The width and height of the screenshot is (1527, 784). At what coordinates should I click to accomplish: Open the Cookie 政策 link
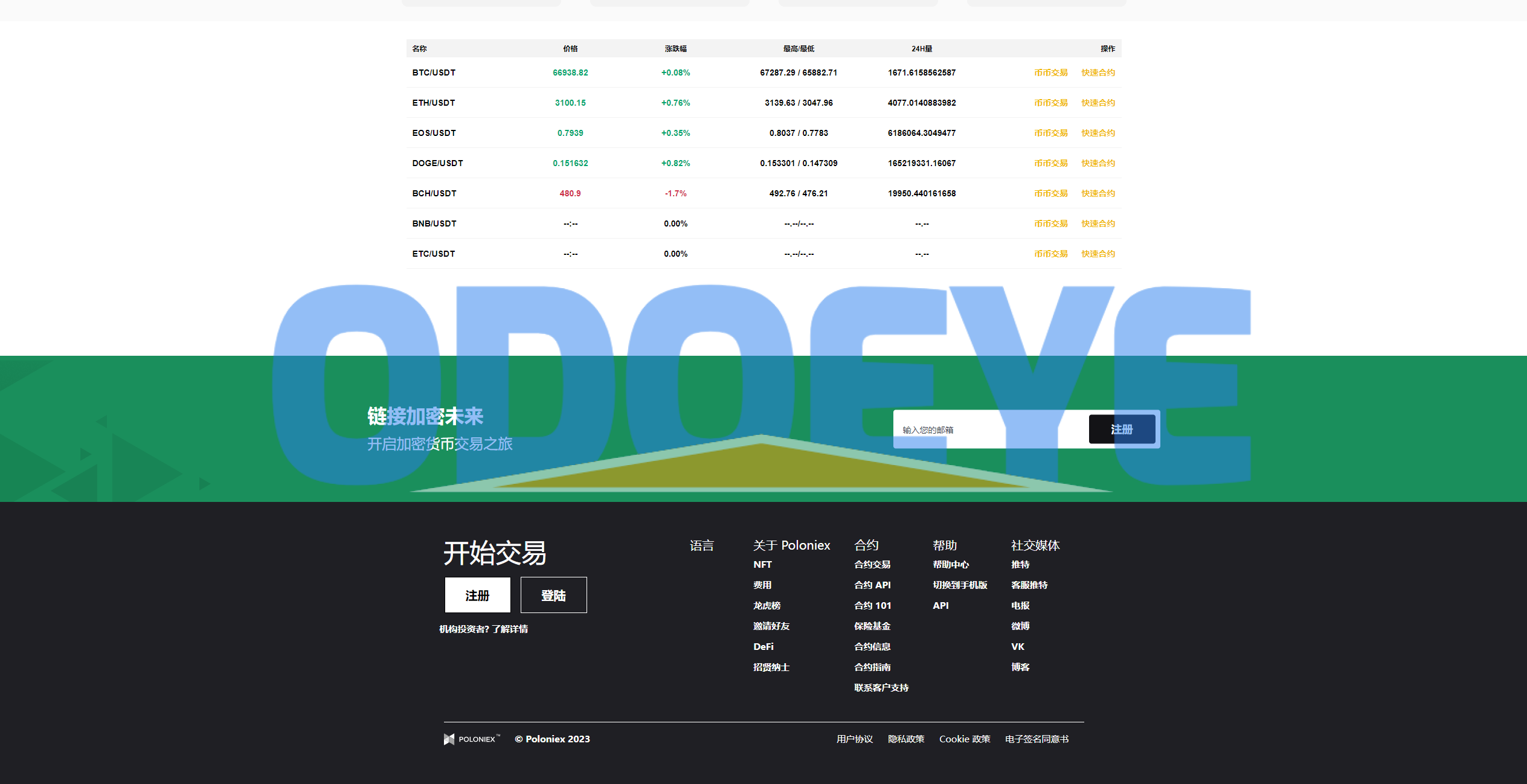point(965,739)
